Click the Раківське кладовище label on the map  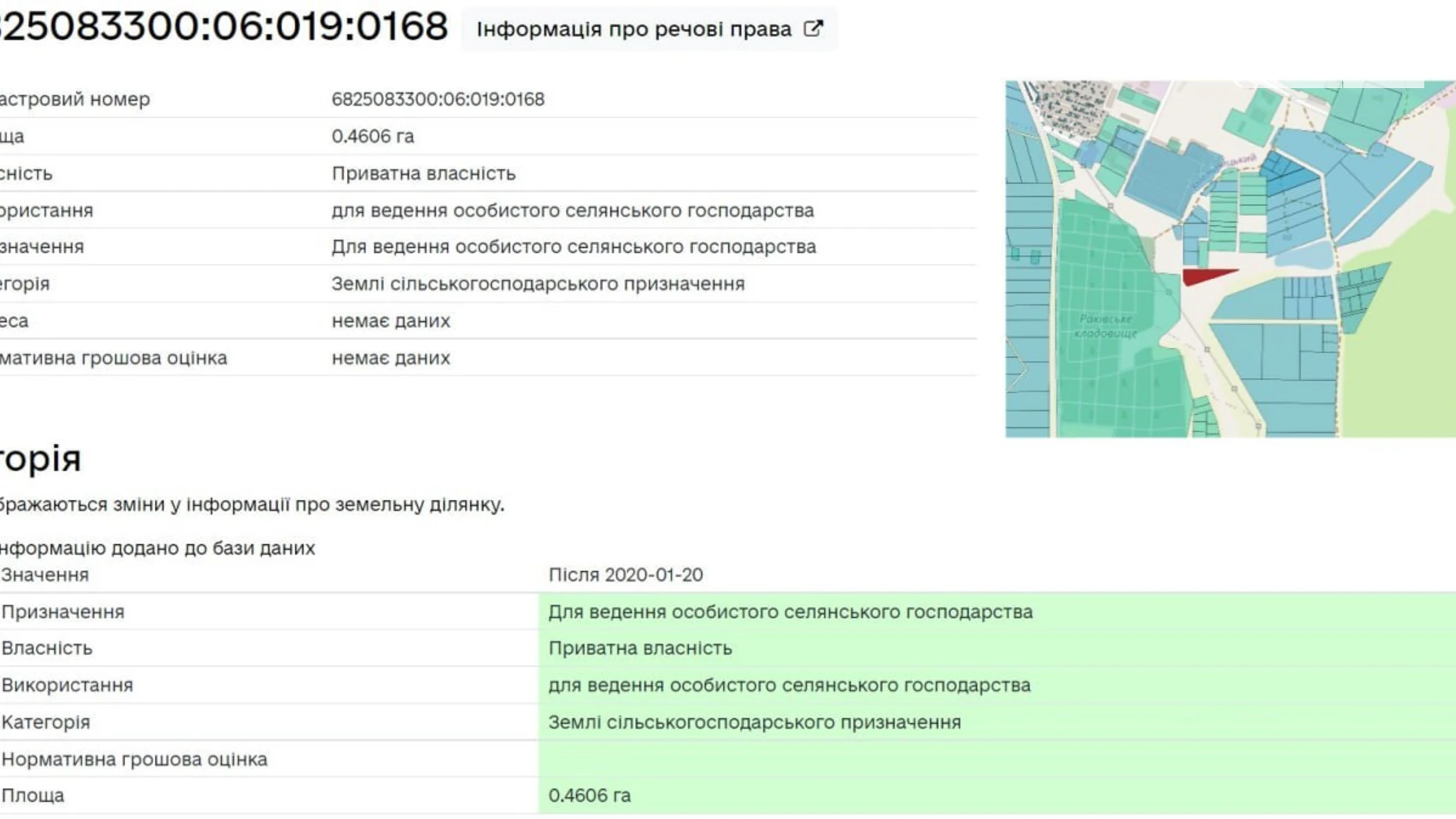pyautogui.click(x=1105, y=326)
